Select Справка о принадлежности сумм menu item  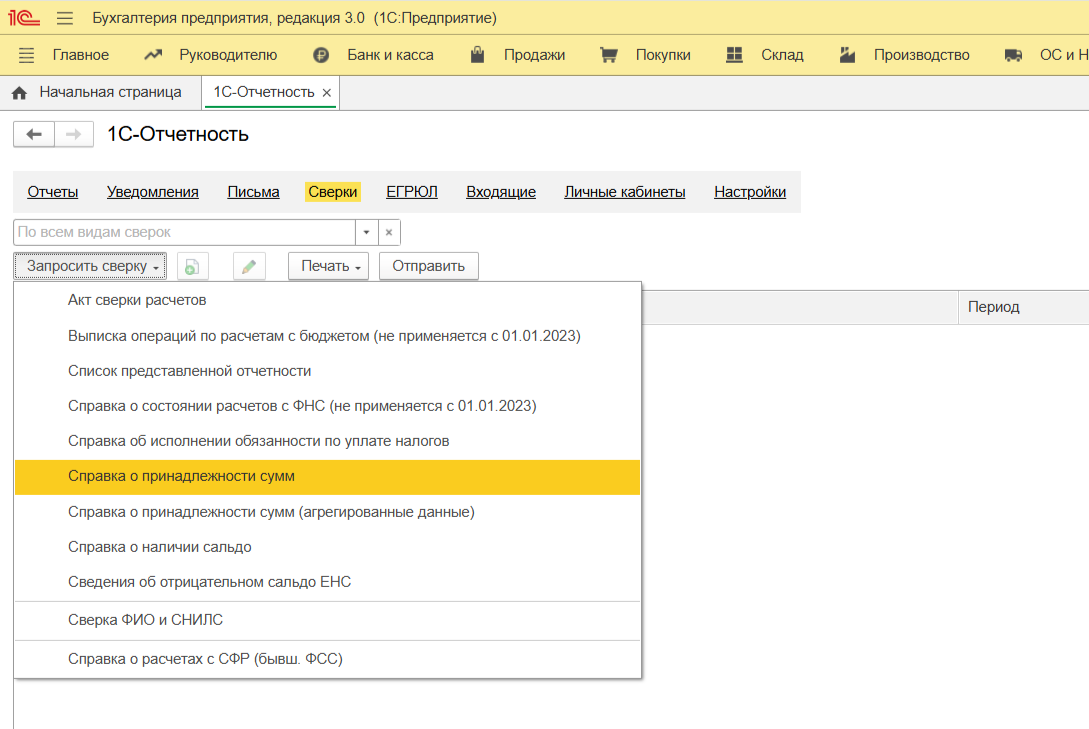tap(181, 476)
